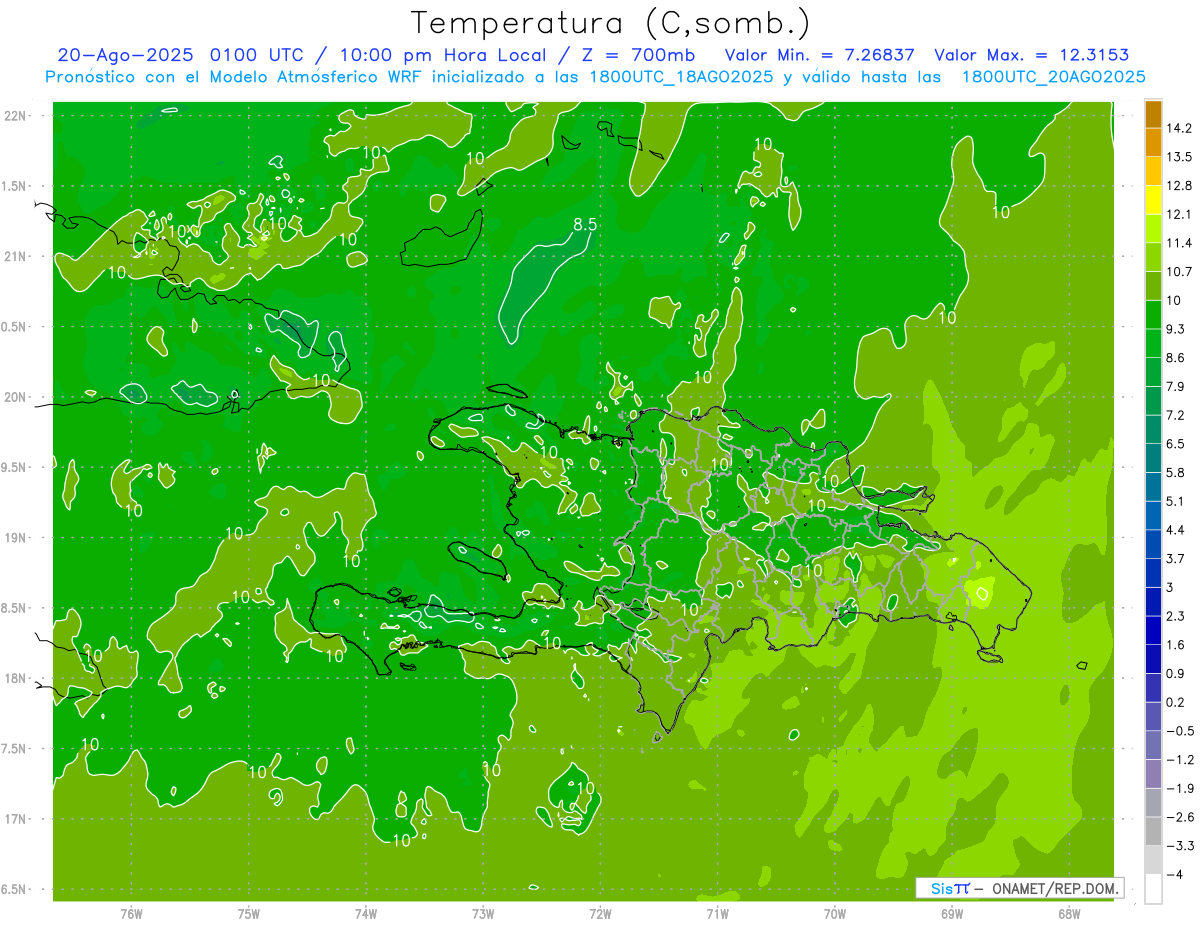This screenshot has height=927, width=1200.
Task: Click the '0.9' color scale label
Action: (x=1176, y=673)
